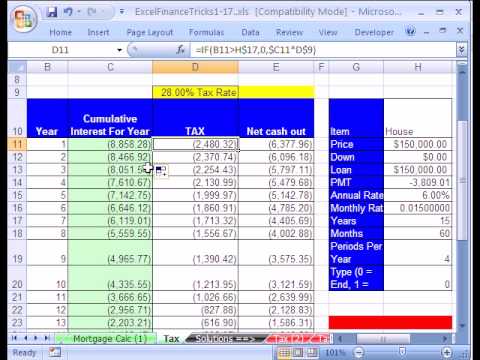Switch to Page Break Preview in status bar

point(312,352)
